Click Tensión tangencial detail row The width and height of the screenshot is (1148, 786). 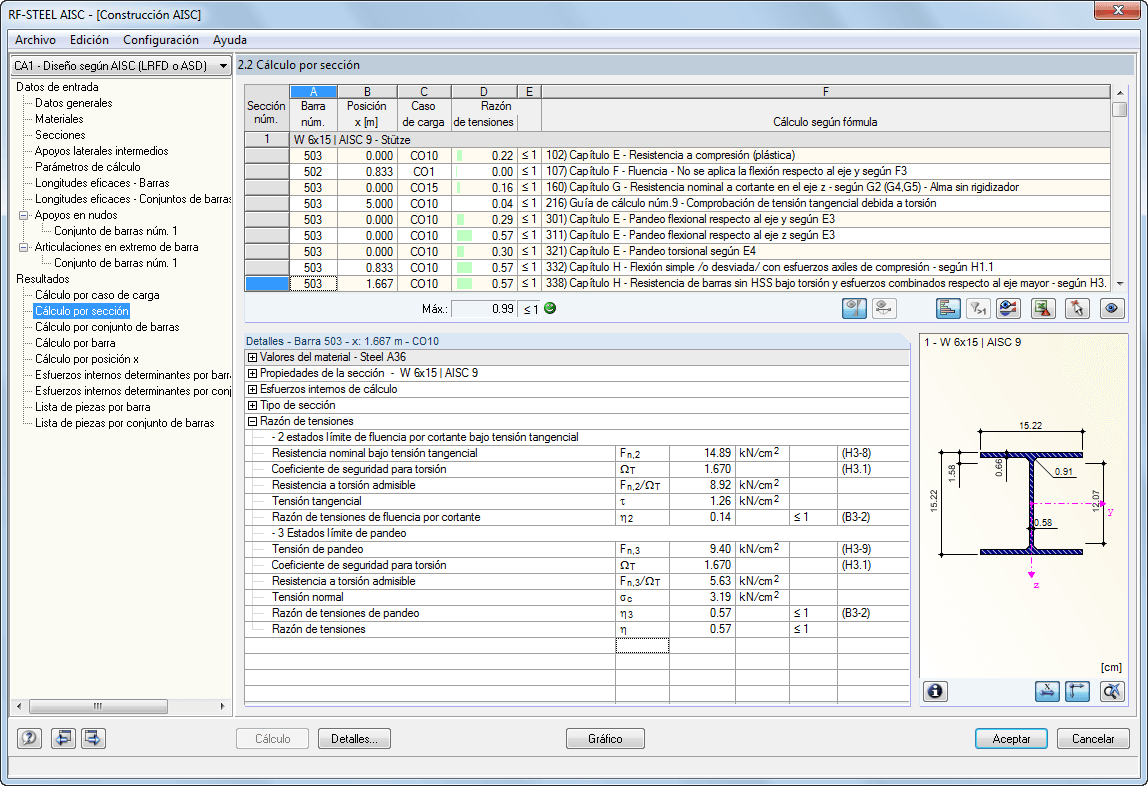577,501
